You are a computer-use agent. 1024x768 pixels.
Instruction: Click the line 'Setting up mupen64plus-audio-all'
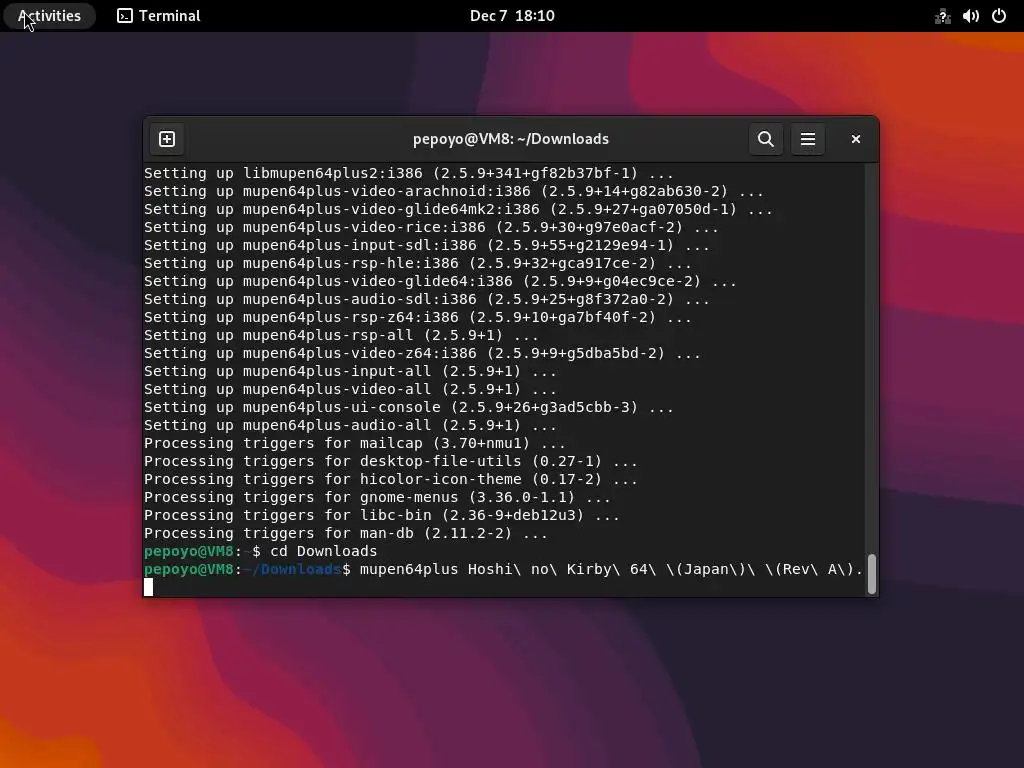point(351,425)
